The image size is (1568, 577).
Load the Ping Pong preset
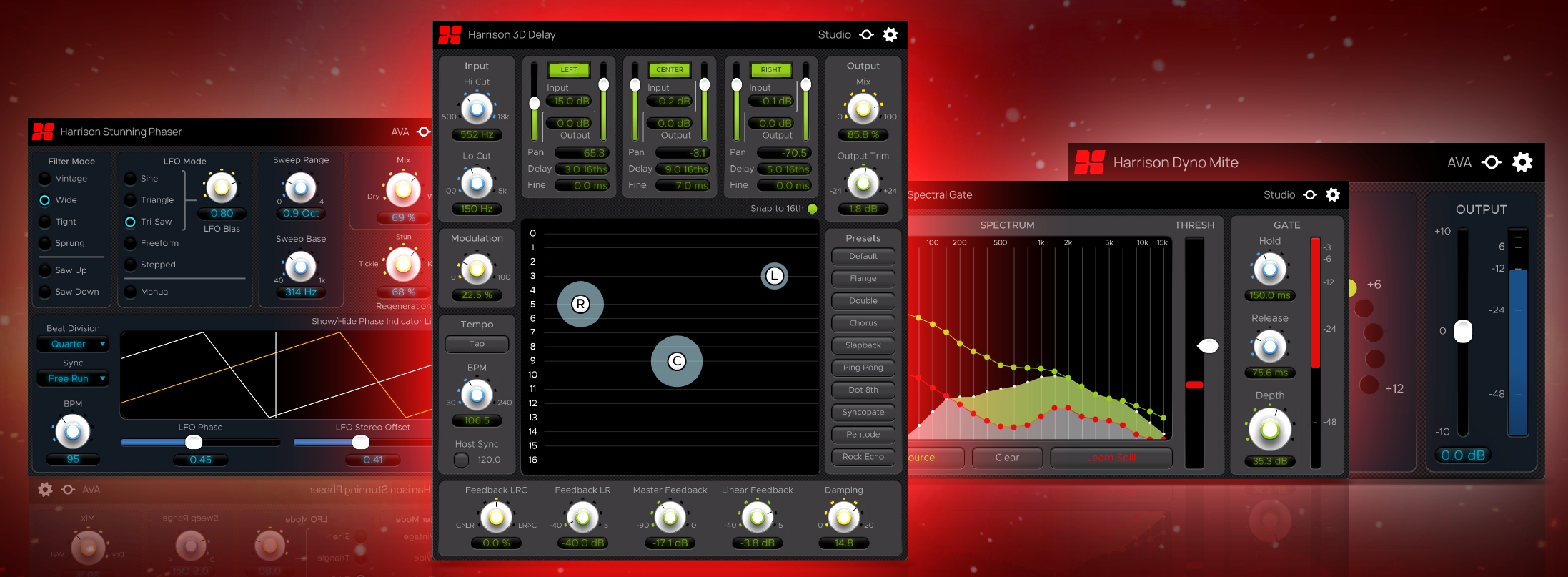pyautogui.click(x=863, y=368)
